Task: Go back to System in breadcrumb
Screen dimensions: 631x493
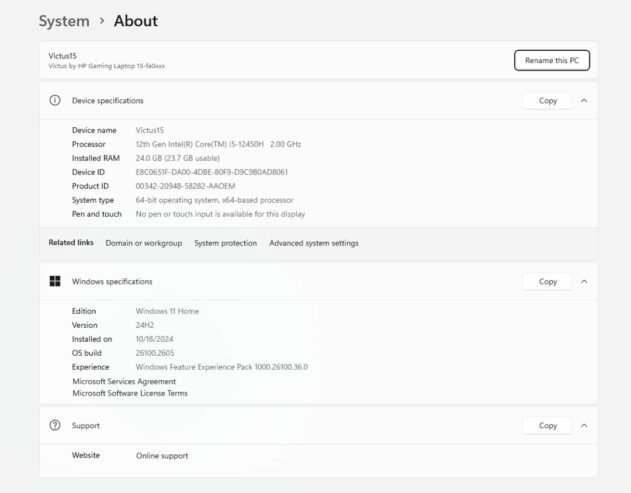Action: coord(64,21)
